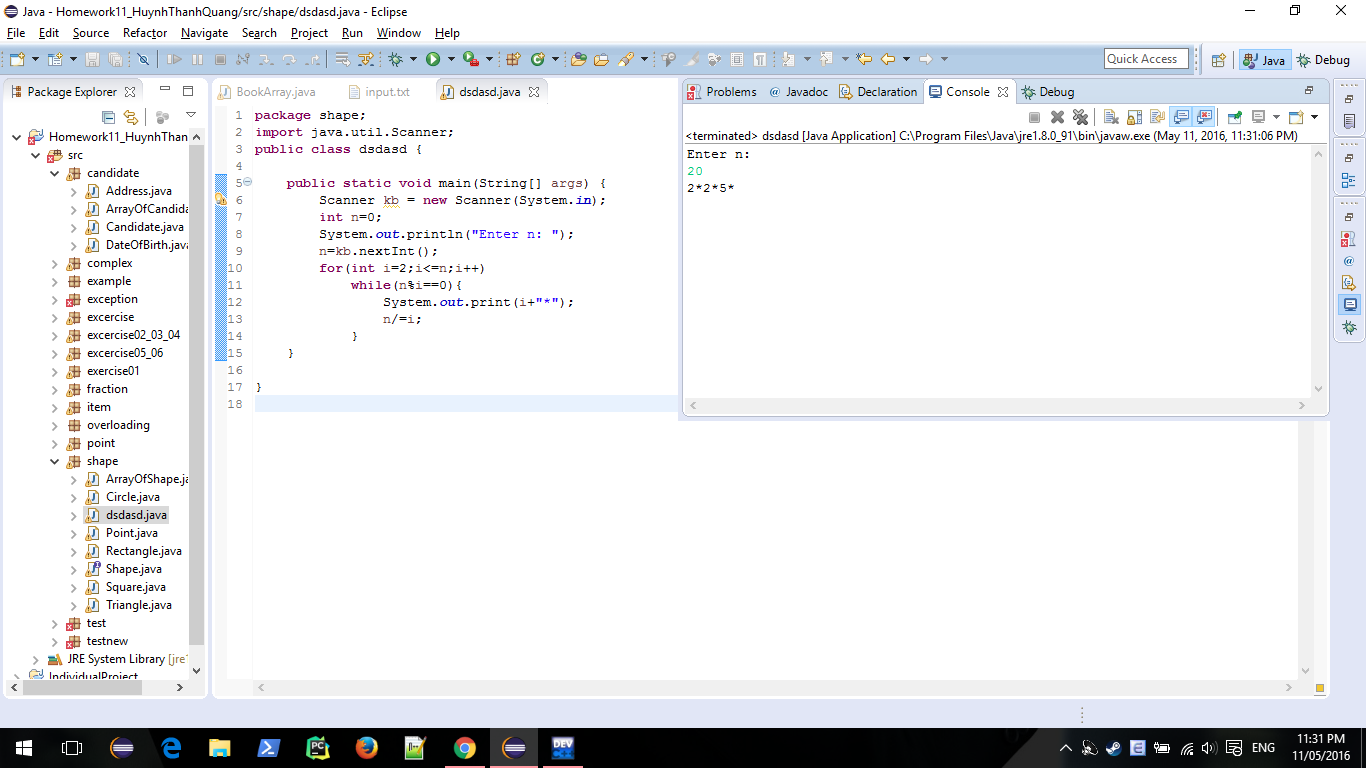Click the Open Type toolbar icon
The width and height of the screenshot is (1366, 768).
[578, 60]
